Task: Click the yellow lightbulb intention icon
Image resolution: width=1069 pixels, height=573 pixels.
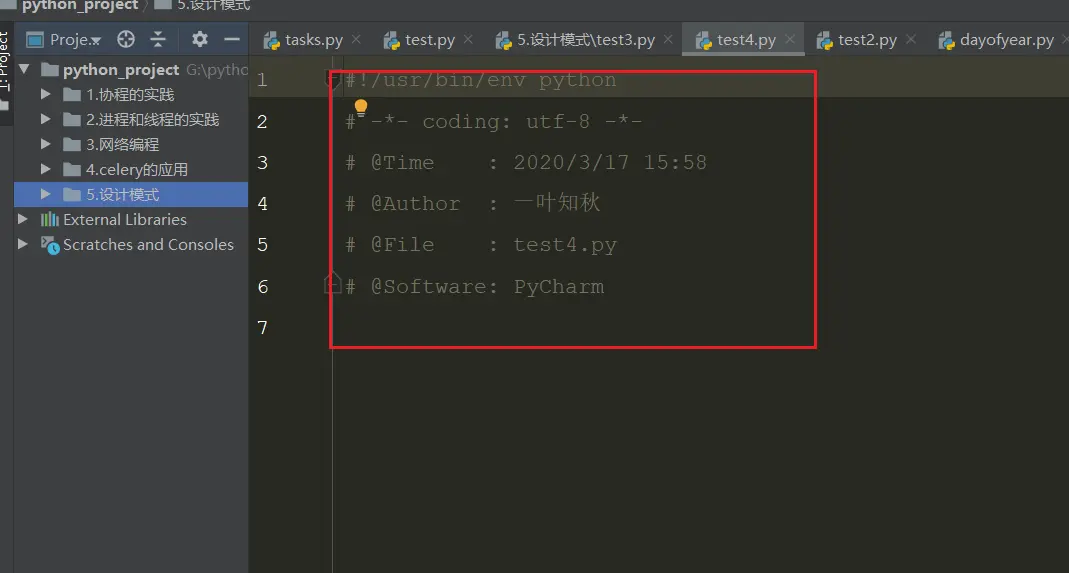Action: click(x=361, y=107)
